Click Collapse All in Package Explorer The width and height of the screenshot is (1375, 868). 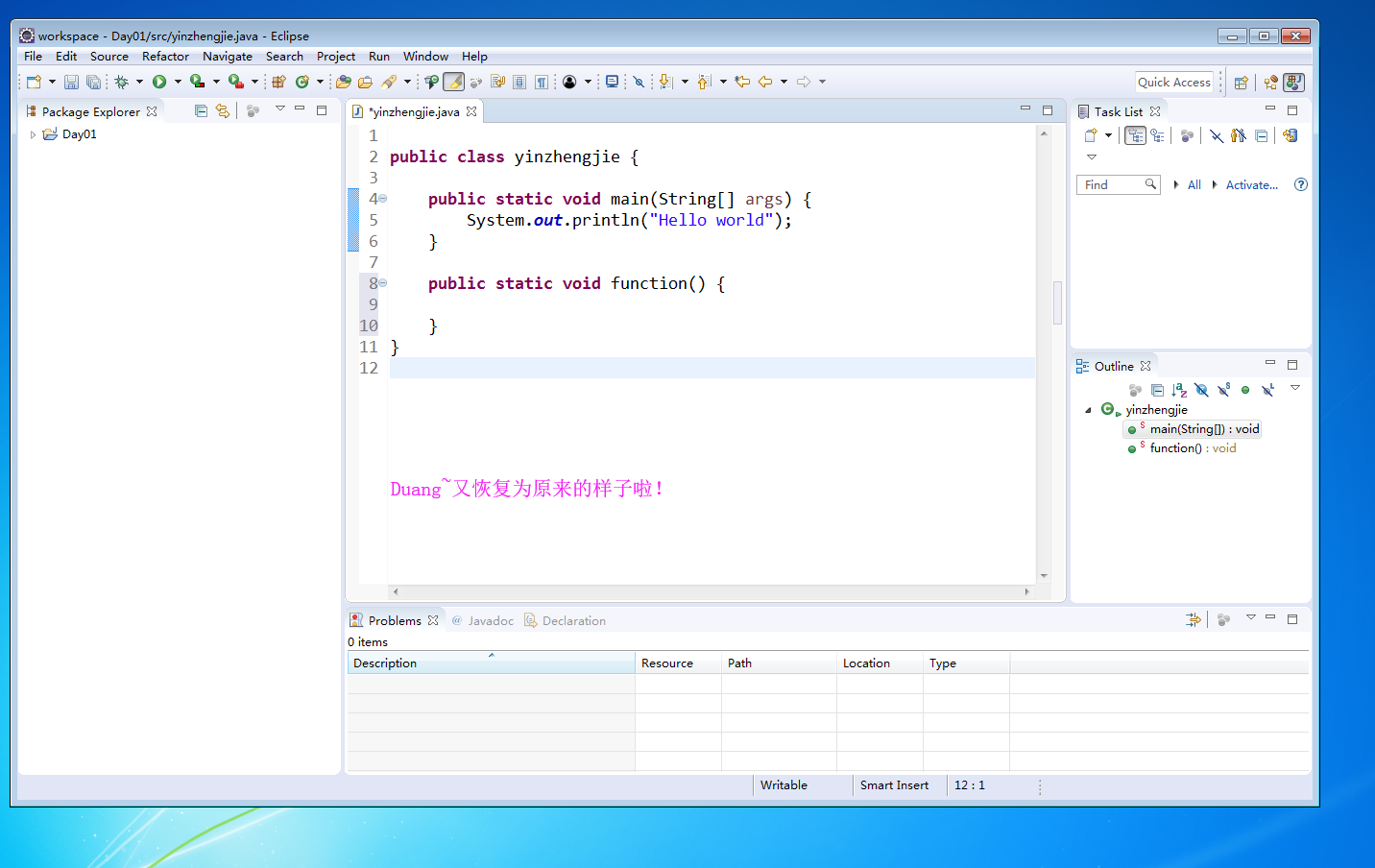tap(201, 111)
